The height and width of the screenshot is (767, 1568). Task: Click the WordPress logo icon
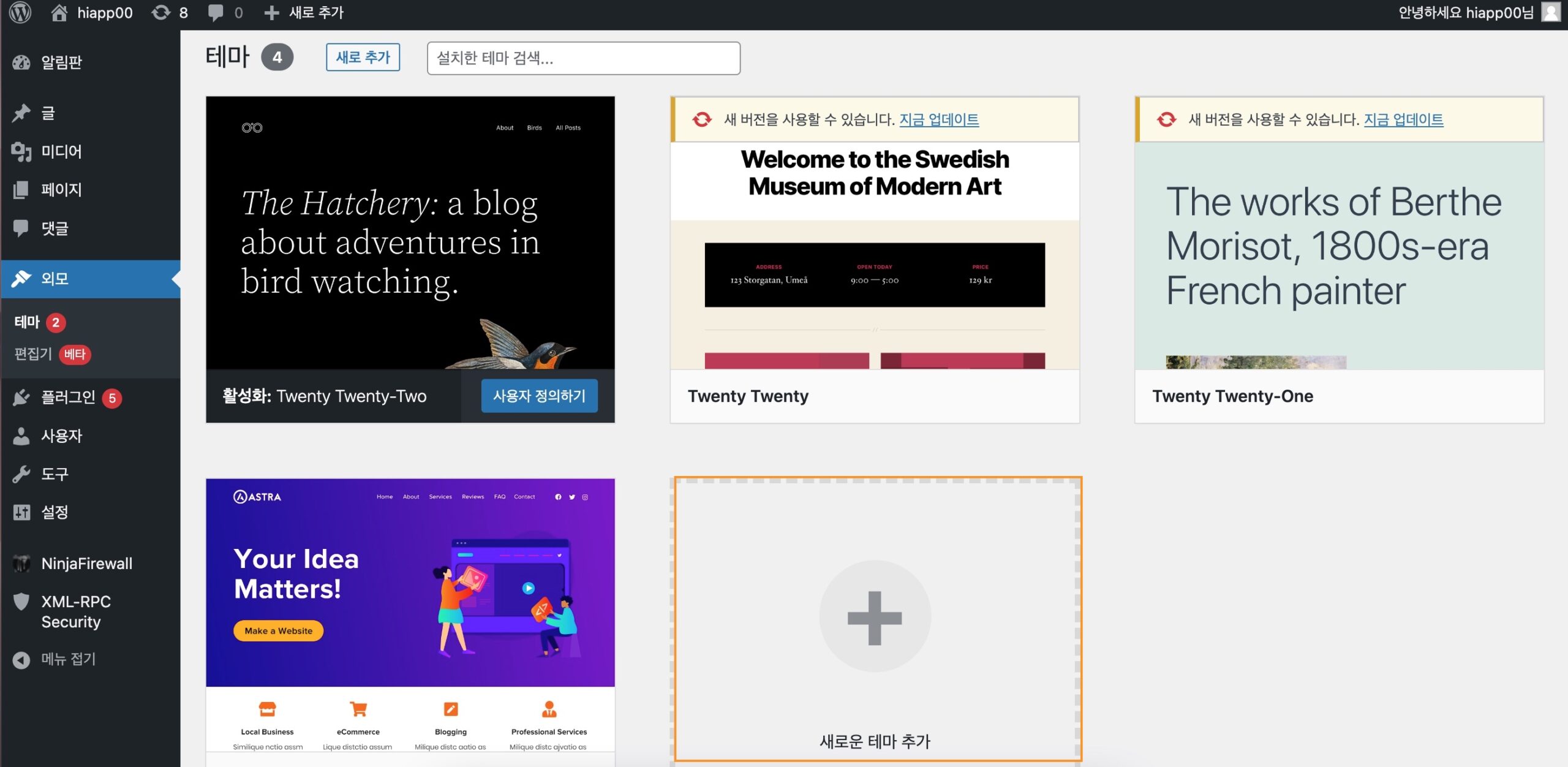(x=20, y=12)
